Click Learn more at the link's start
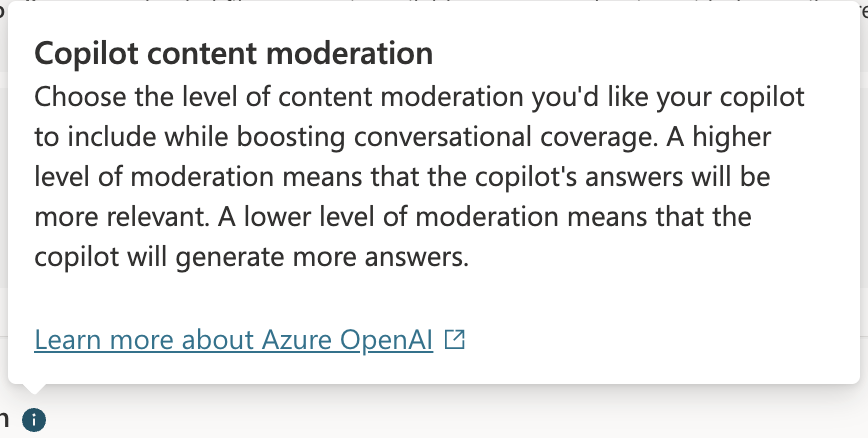868x438 pixels. tap(104, 339)
